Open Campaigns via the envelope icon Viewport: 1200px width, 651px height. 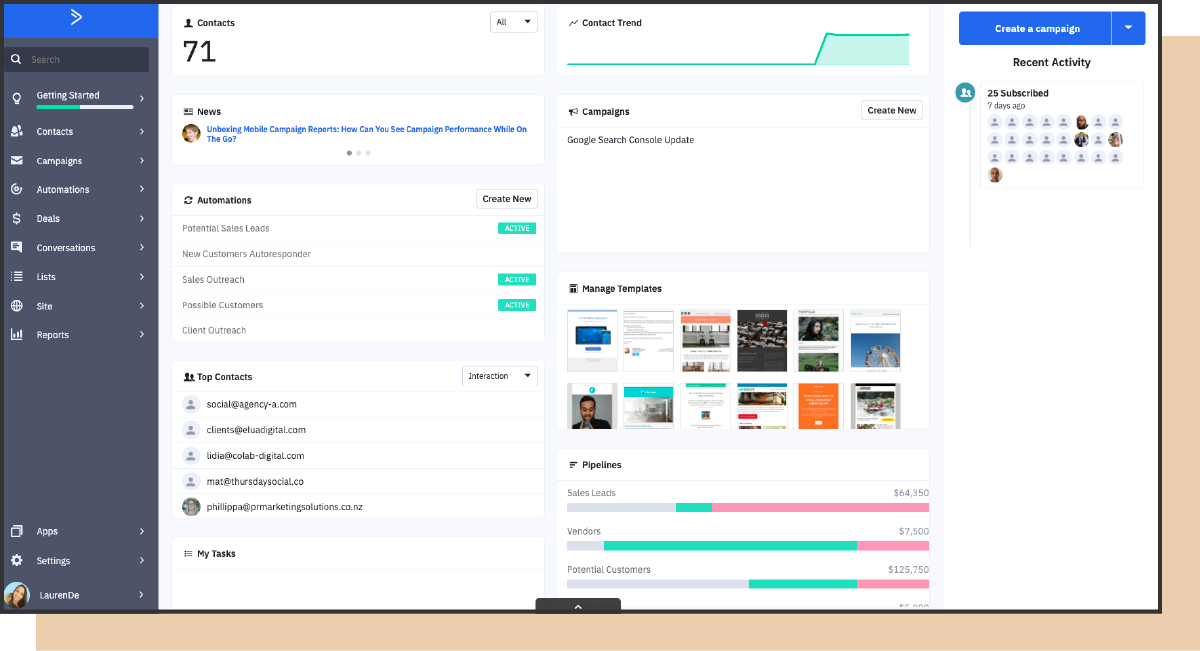click(18, 160)
